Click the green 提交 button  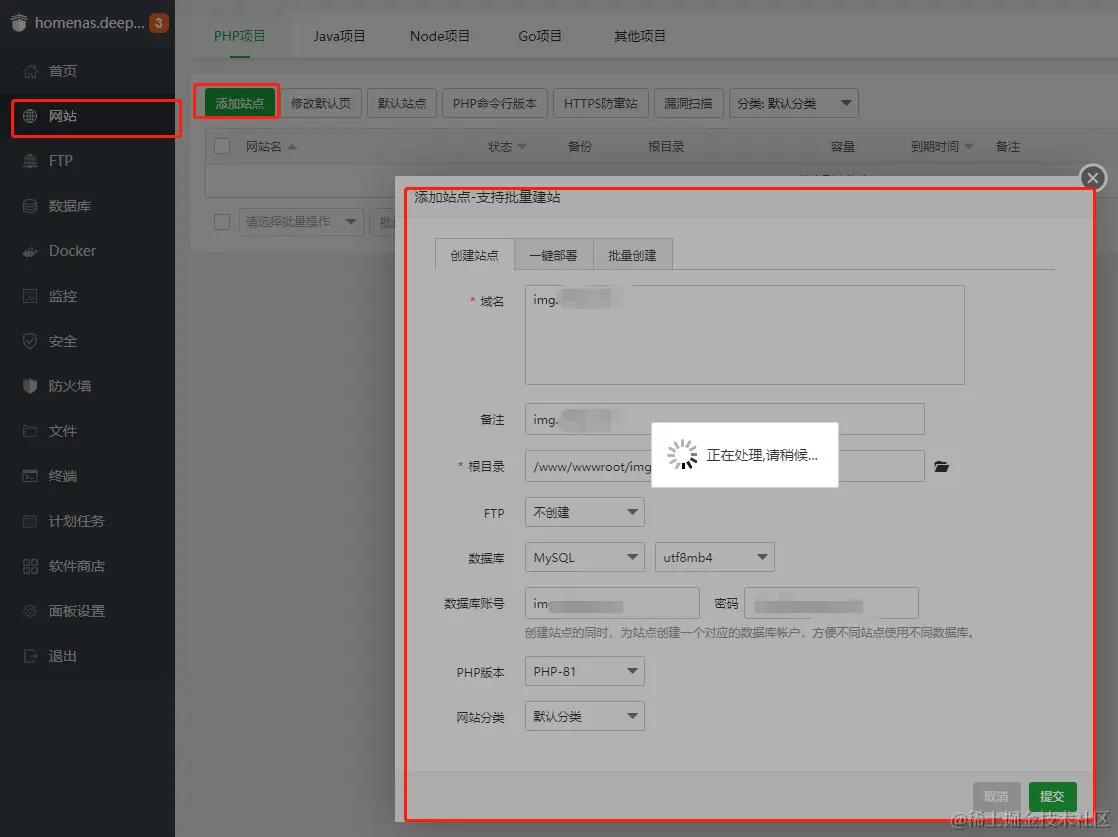[1052, 796]
